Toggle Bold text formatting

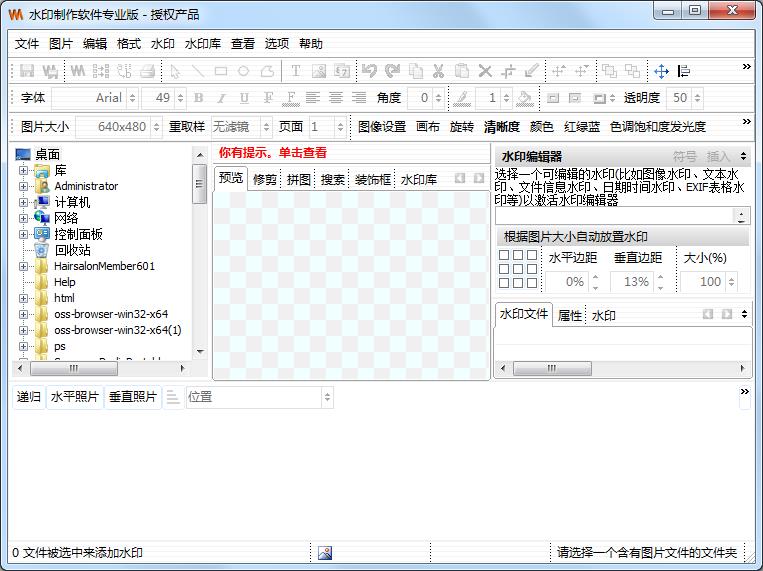[198, 98]
